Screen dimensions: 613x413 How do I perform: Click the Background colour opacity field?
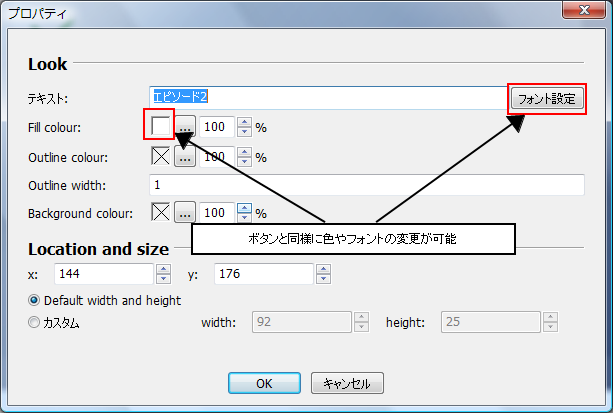click(x=217, y=213)
